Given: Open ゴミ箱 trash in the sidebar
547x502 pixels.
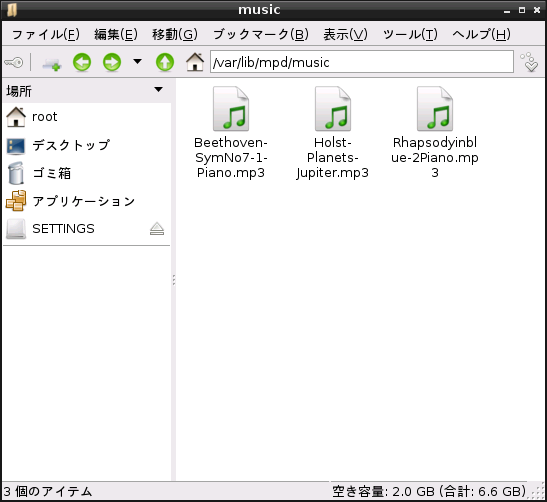Looking at the screenshot, I should tap(87, 173).
